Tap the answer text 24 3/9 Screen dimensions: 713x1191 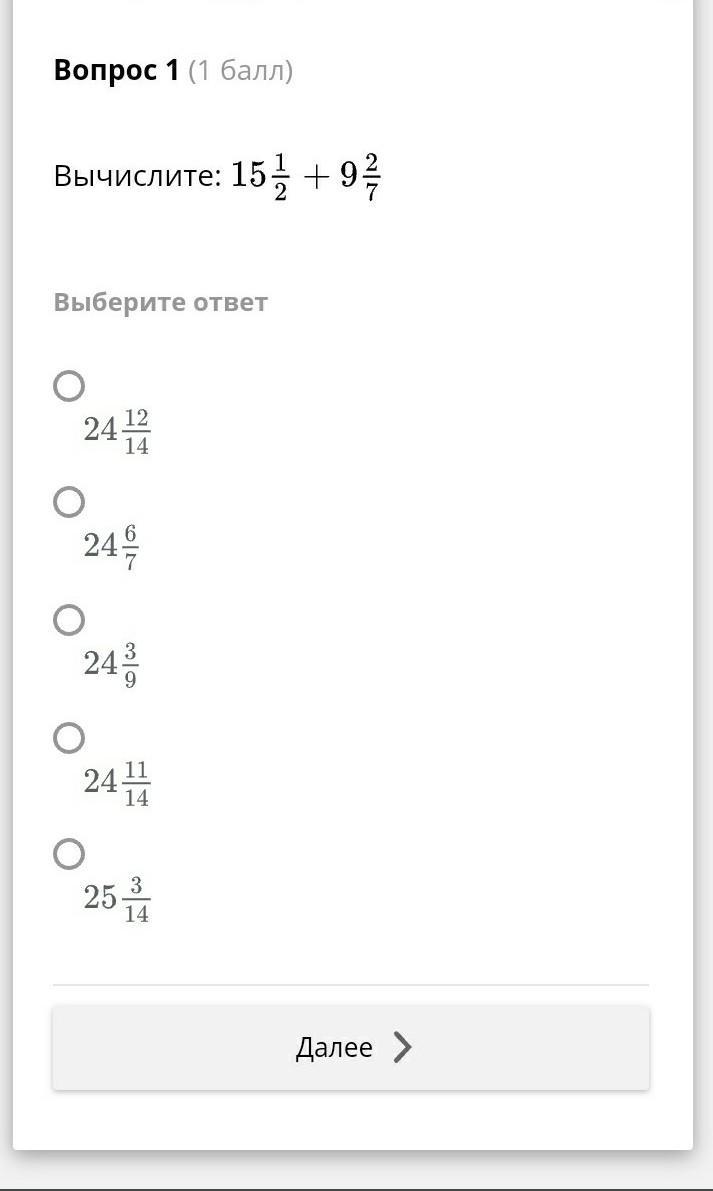point(110,665)
